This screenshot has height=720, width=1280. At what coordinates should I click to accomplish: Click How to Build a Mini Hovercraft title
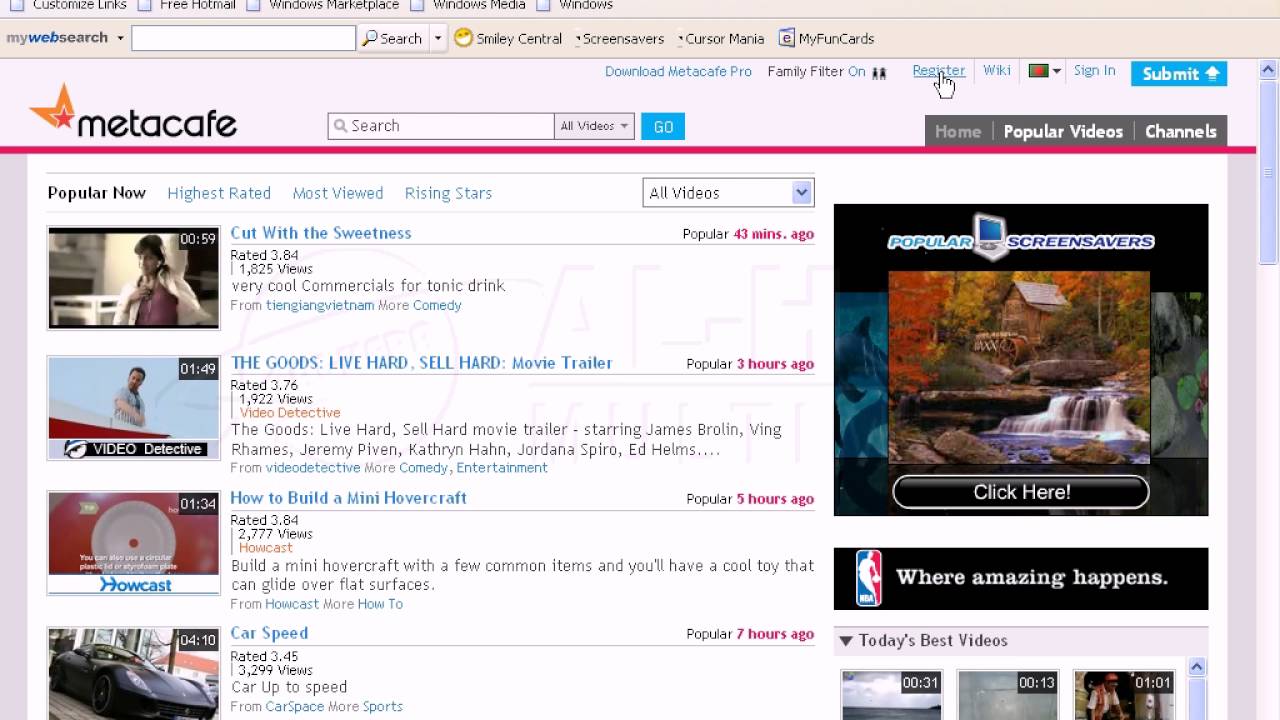[348, 498]
